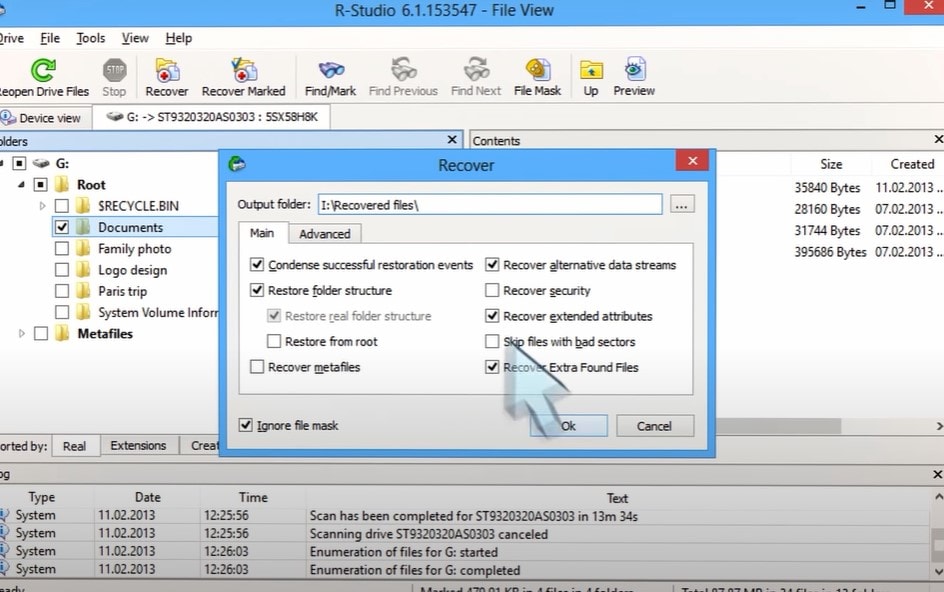Open the View menu

(x=135, y=38)
